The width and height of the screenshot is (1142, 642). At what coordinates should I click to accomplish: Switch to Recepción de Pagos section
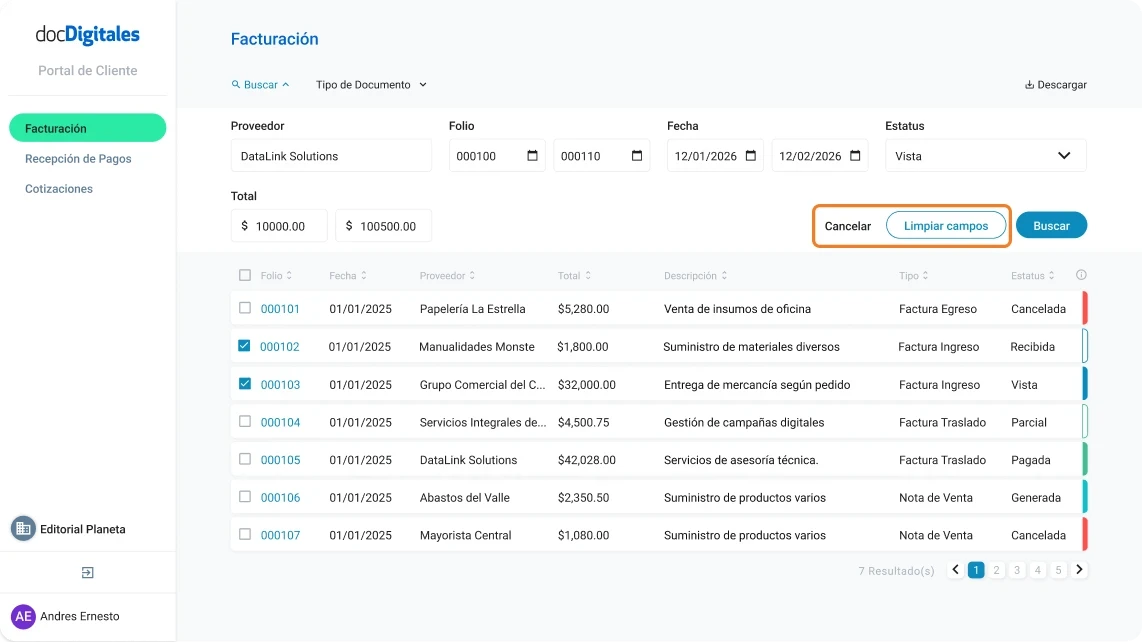coord(76,158)
